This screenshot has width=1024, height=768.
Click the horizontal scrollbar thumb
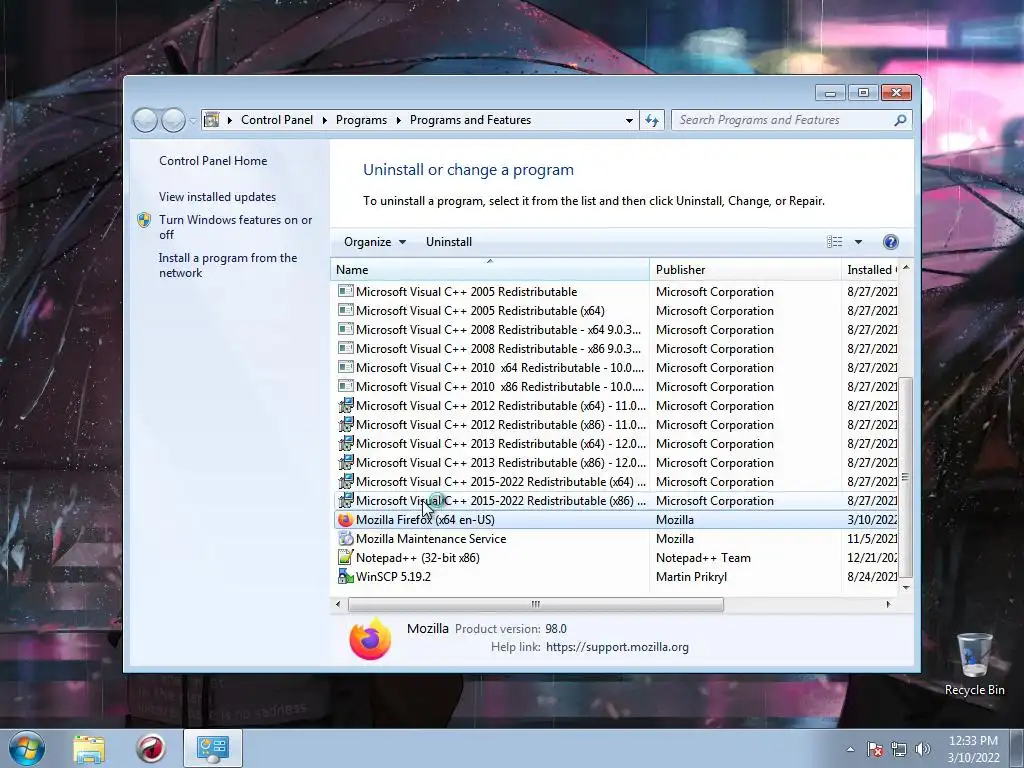[x=536, y=604]
